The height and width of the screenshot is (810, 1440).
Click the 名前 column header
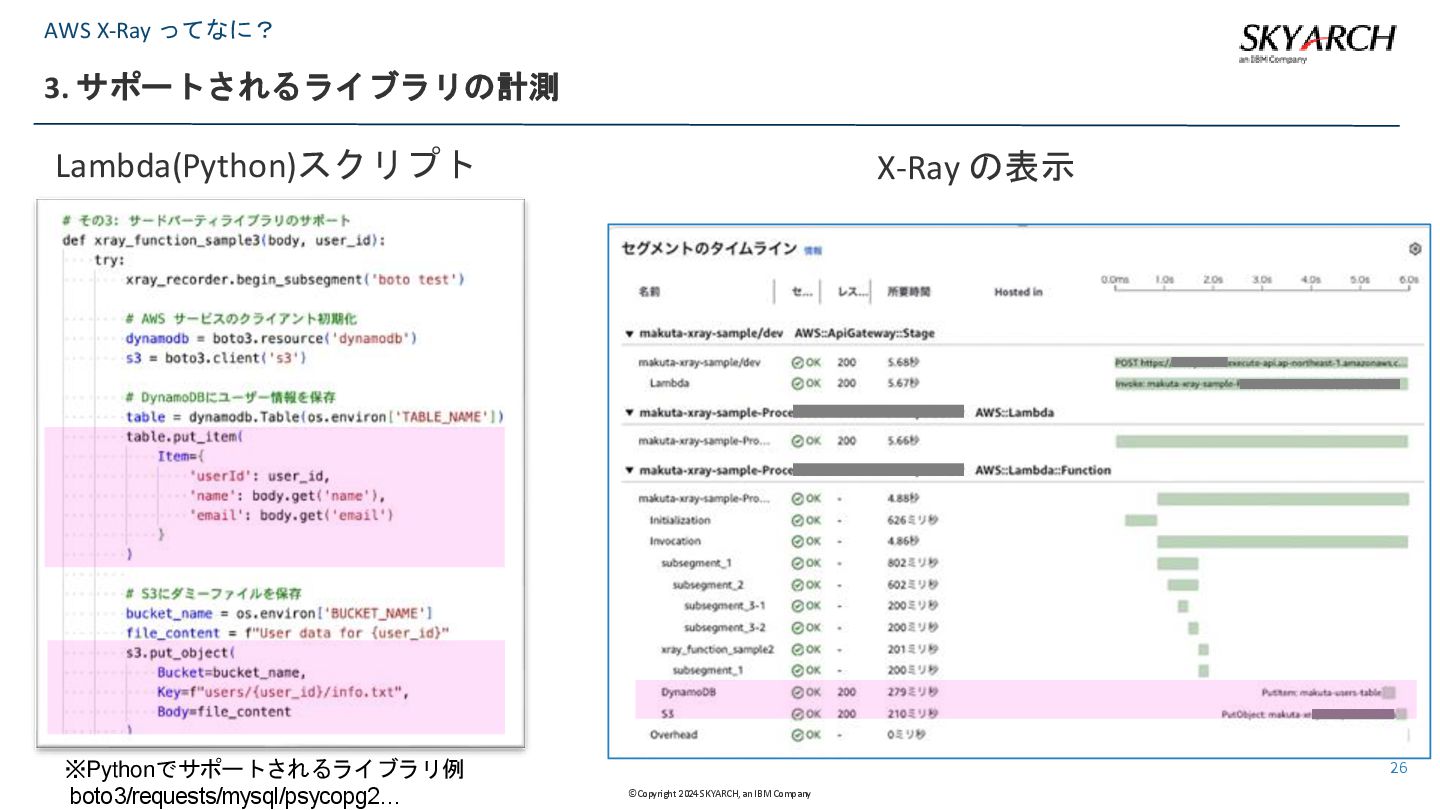tap(649, 292)
